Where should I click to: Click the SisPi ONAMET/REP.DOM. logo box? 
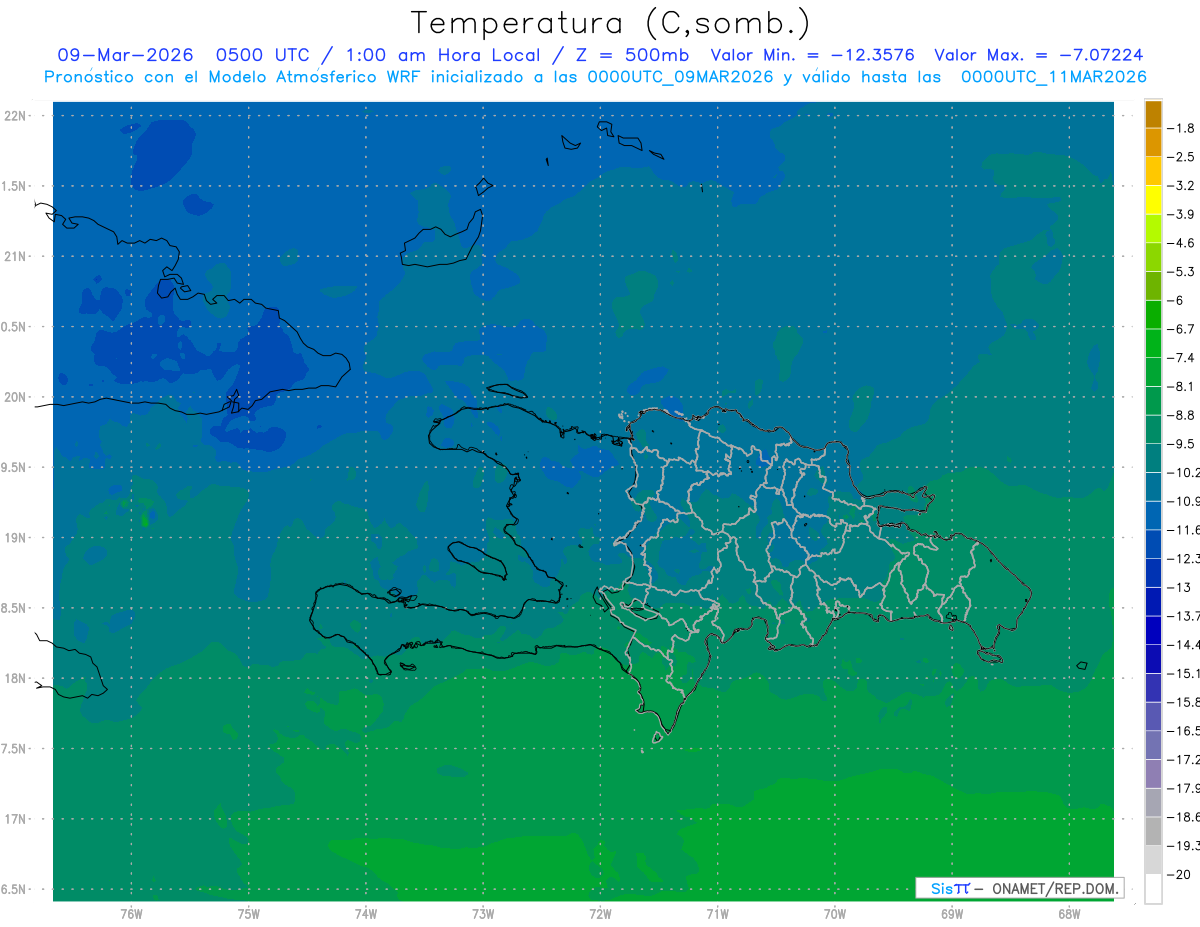1020,888
